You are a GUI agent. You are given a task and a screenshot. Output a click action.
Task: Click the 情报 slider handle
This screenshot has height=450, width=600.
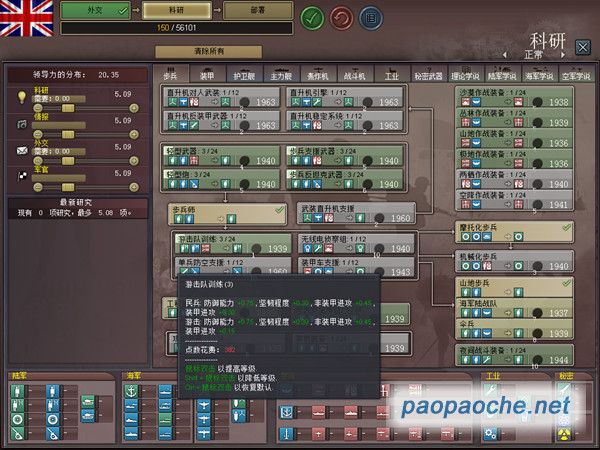pos(68,134)
